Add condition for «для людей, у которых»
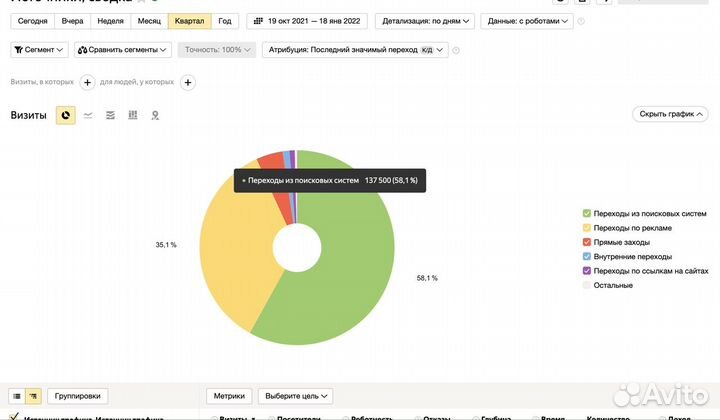The image size is (720, 420). [188, 83]
